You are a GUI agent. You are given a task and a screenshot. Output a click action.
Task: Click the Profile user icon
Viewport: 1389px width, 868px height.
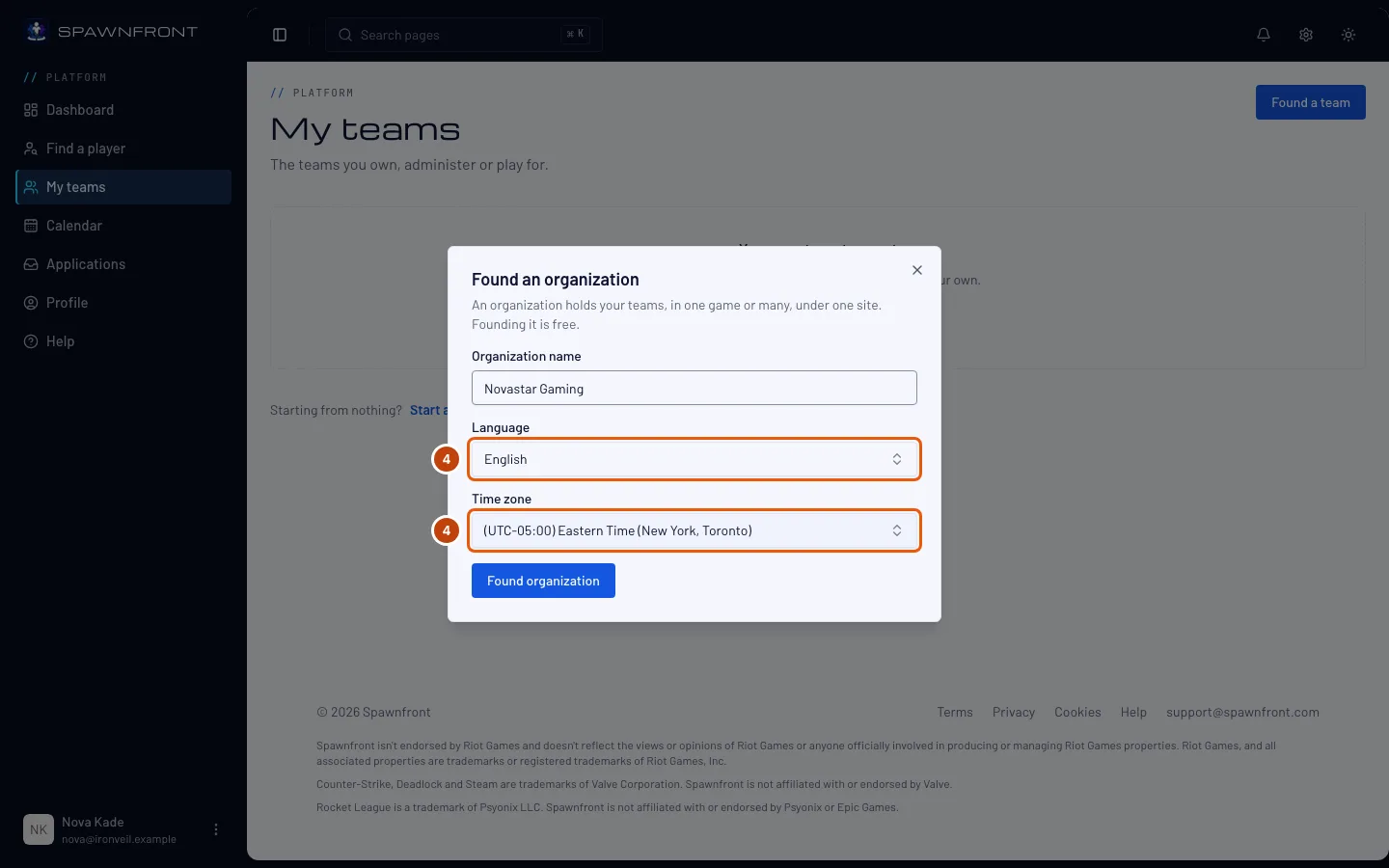(x=31, y=303)
